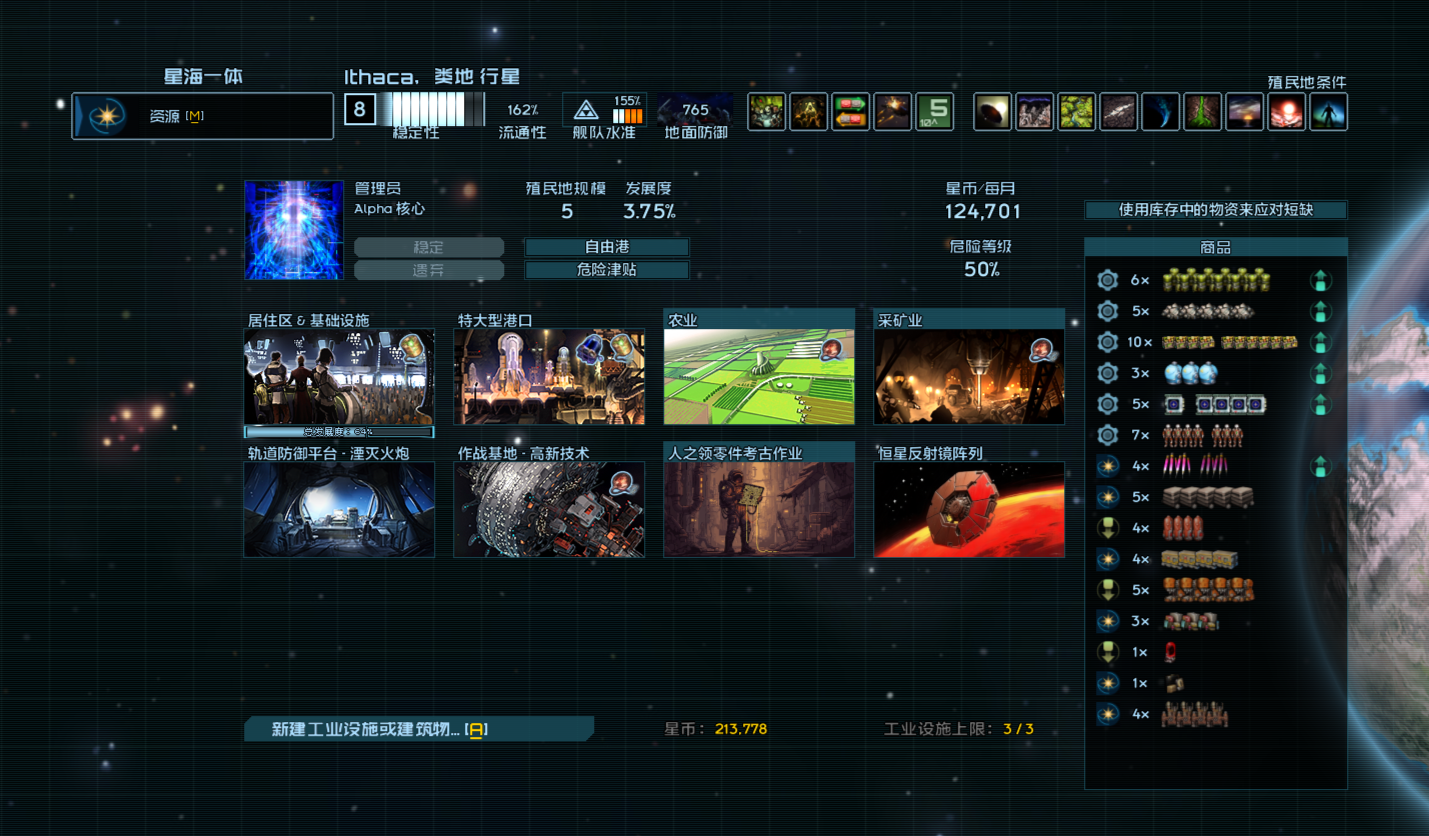
Task: Select the green farmland terrain condition icon
Action: click(1077, 112)
